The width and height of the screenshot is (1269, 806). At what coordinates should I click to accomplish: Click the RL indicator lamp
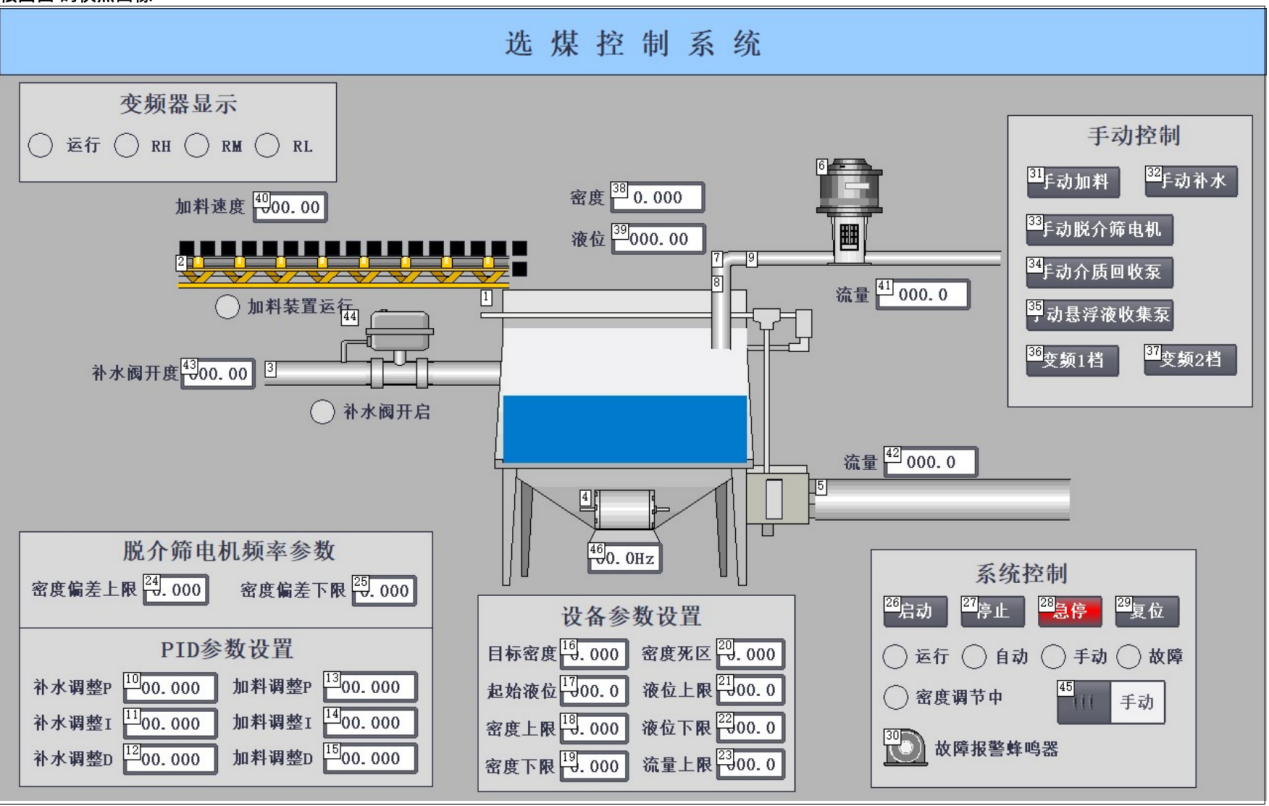266,145
